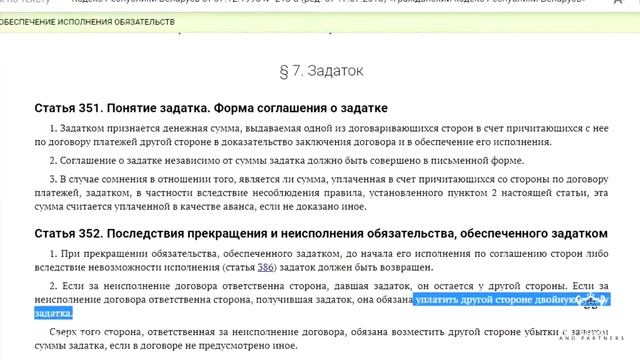This screenshot has height=360, width=640.
Task: Click the text 'сумма считается уплаченной в качестве аванса'
Action: coord(145,207)
